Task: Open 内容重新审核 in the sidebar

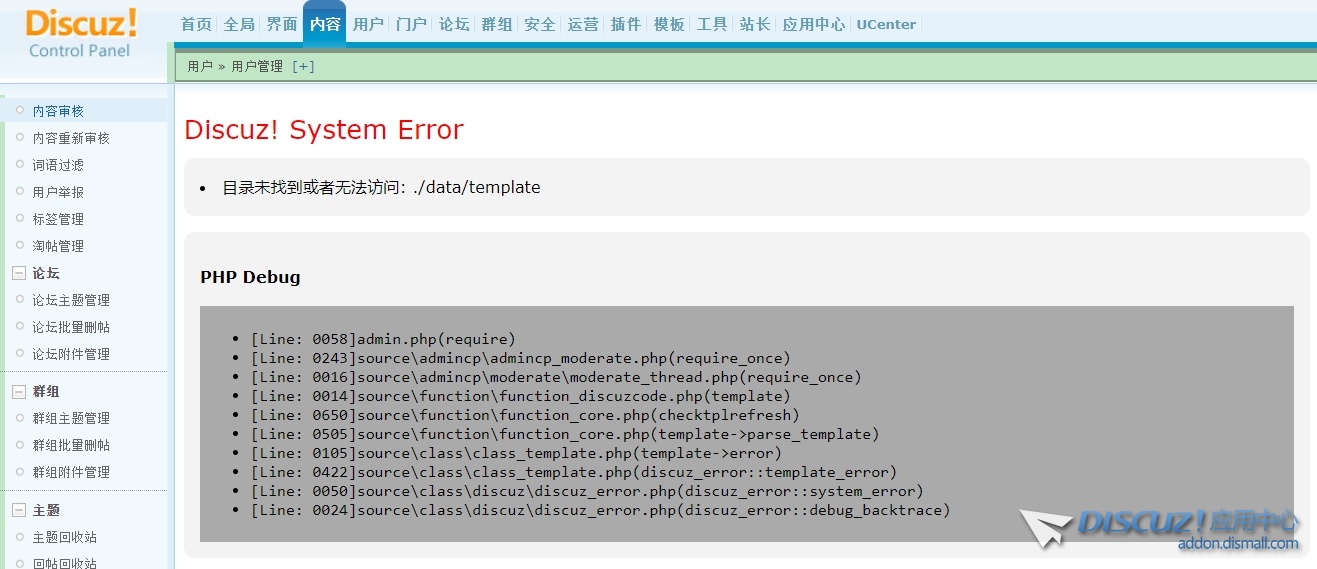Action: (x=71, y=138)
